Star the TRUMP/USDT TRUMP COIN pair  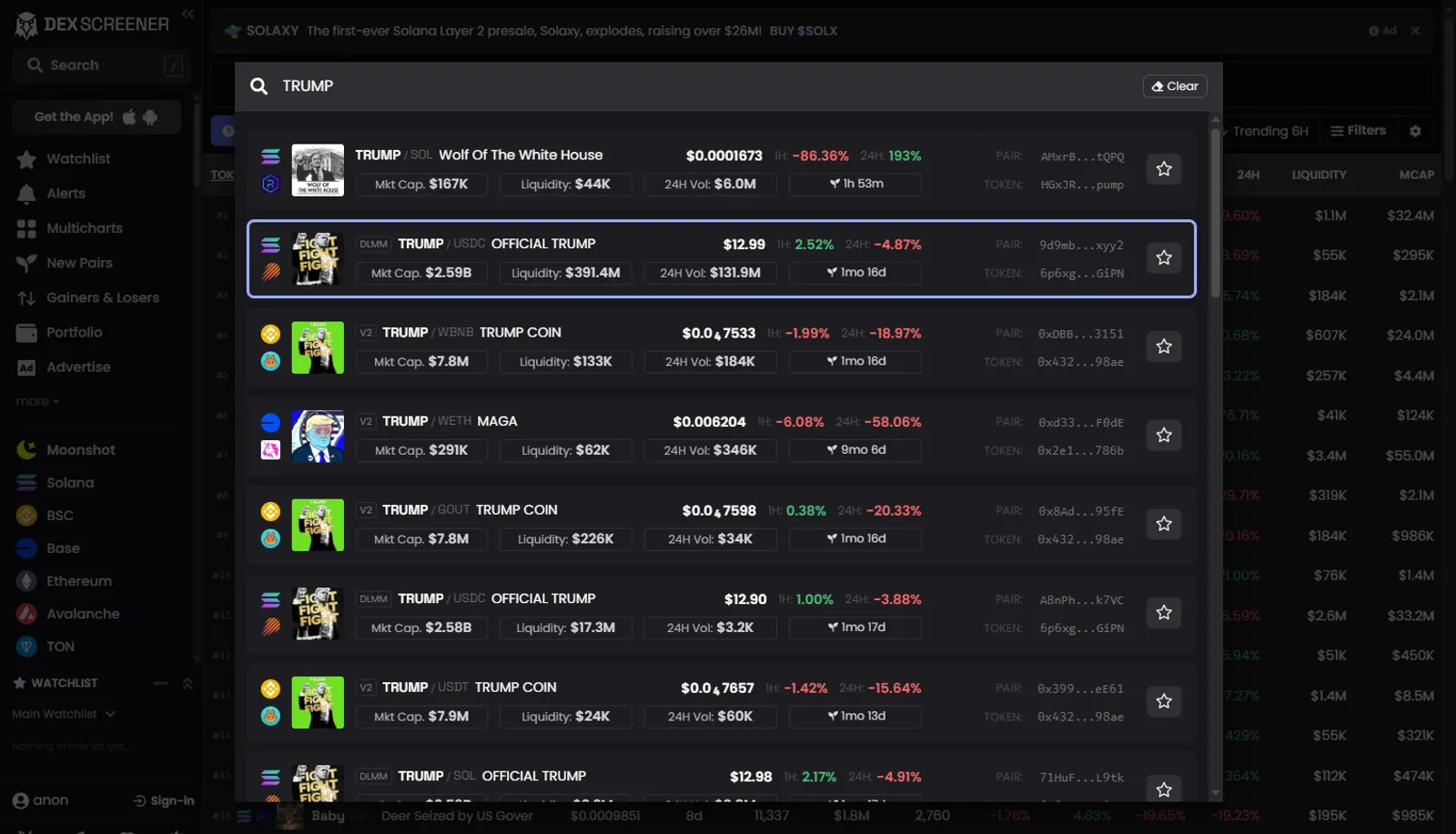[1164, 701]
